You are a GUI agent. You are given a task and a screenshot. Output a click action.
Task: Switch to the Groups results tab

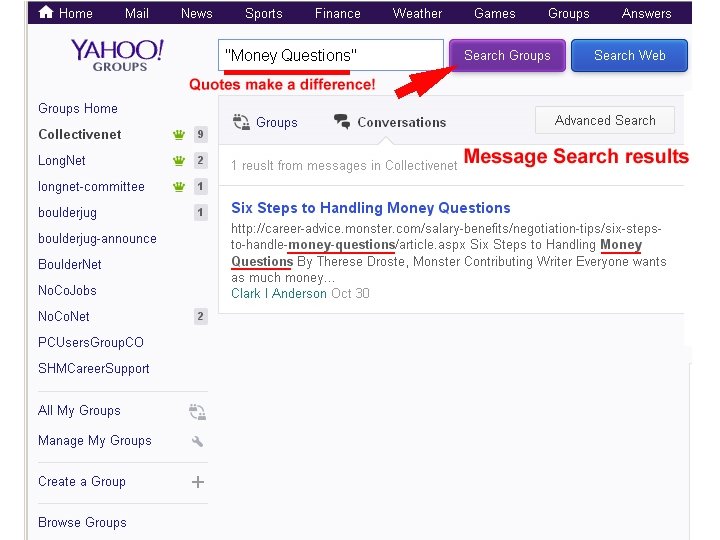point(277,123)
